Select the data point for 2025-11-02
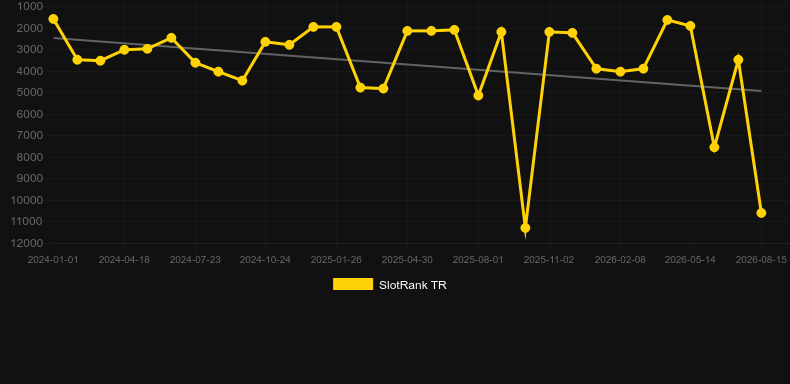Viewport: 790px width, 384px height. click(x=549, y=32)
